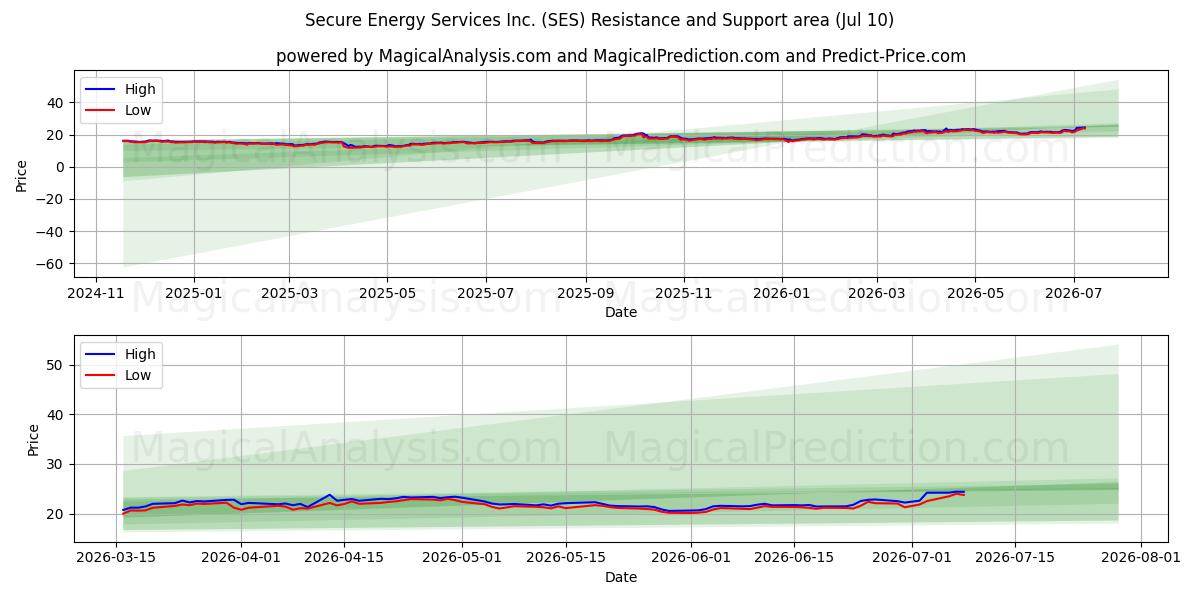Click the '2026-04-01' tick label
This screenshot has width=1200, height=600.
[x=241, y=559]
